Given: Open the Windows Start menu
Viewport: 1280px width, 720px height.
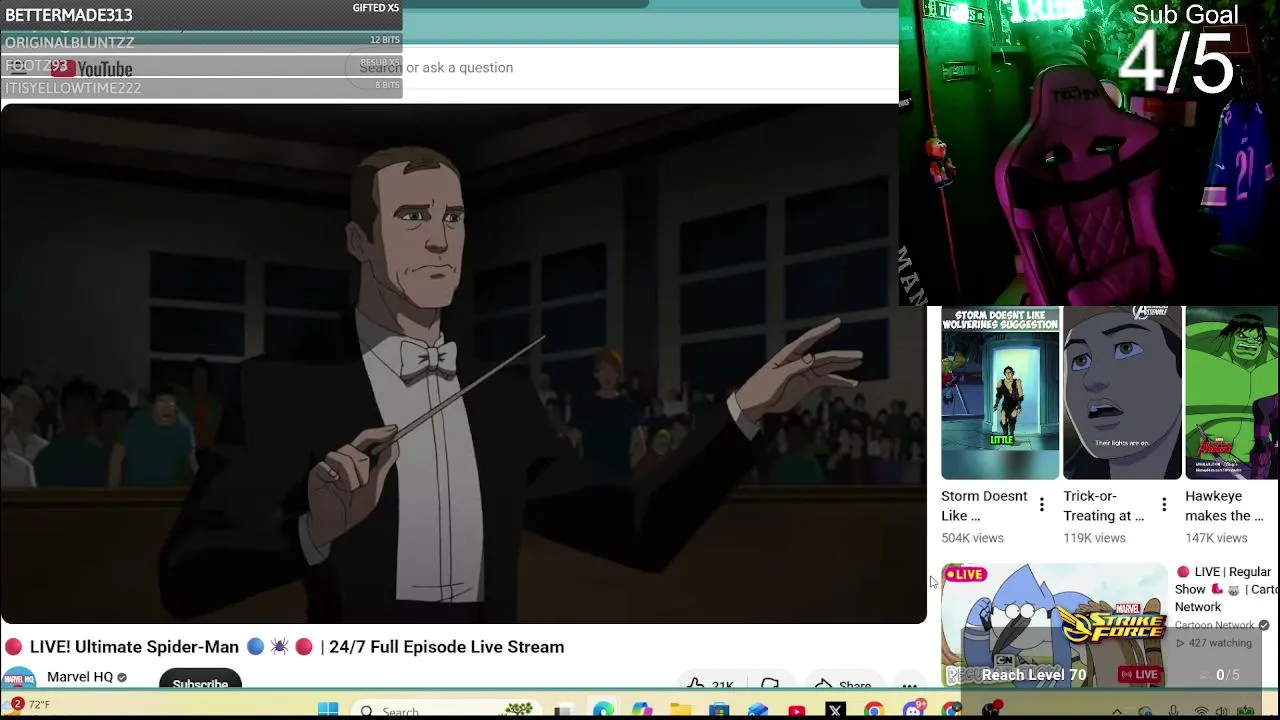Looking at the screenshot, I should [328, 710].
